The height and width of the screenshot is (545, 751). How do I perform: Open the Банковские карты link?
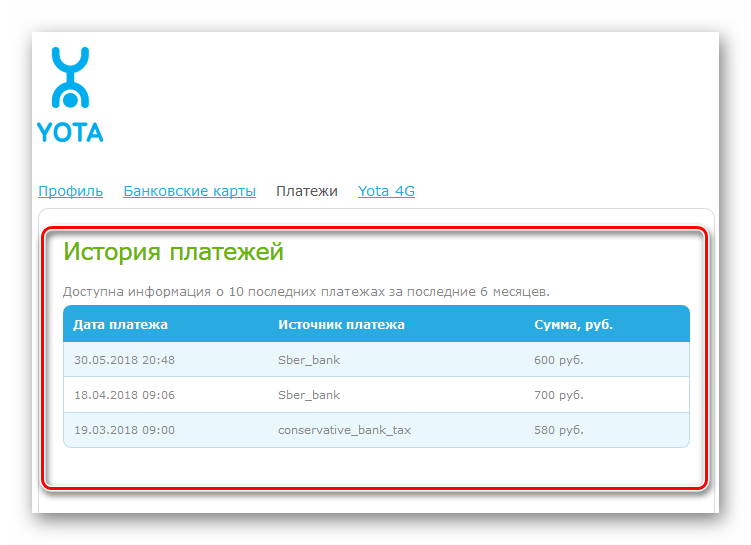click(x=189, y=191)
